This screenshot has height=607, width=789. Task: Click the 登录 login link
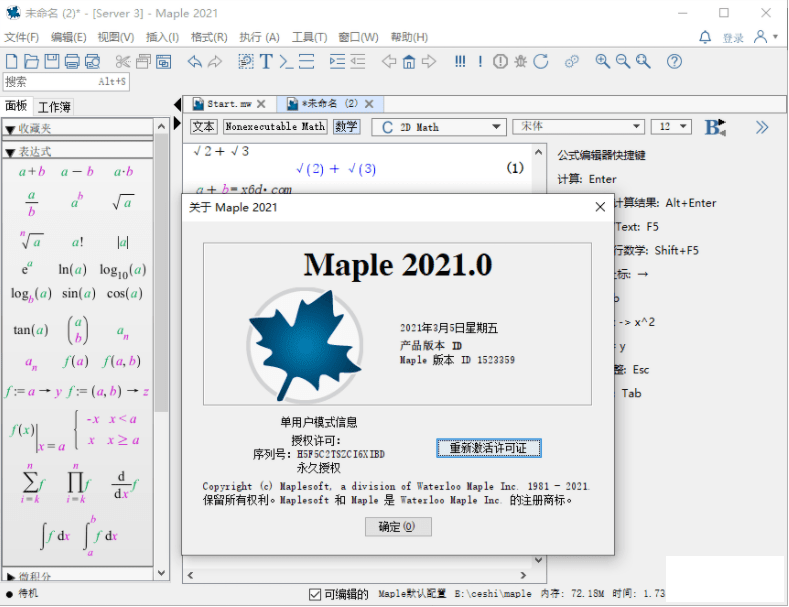click(733, 38)
